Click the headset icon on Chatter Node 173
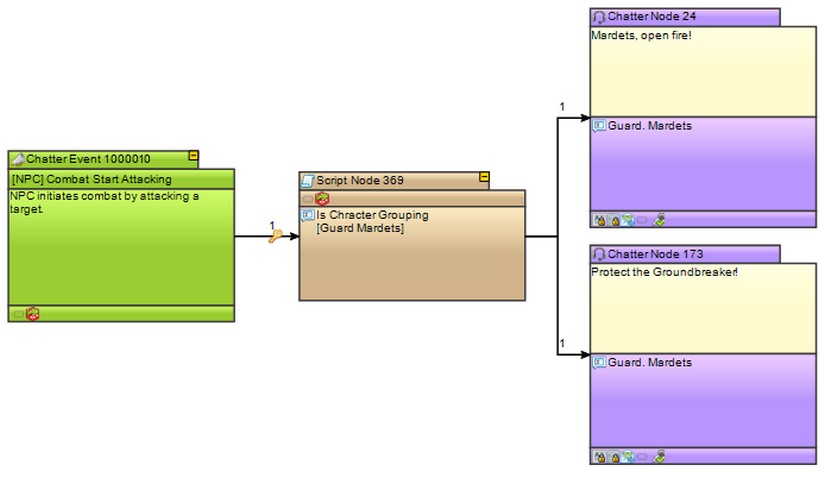Image resolution: width=825 pixels, height=478 pixels. point(599,254)
